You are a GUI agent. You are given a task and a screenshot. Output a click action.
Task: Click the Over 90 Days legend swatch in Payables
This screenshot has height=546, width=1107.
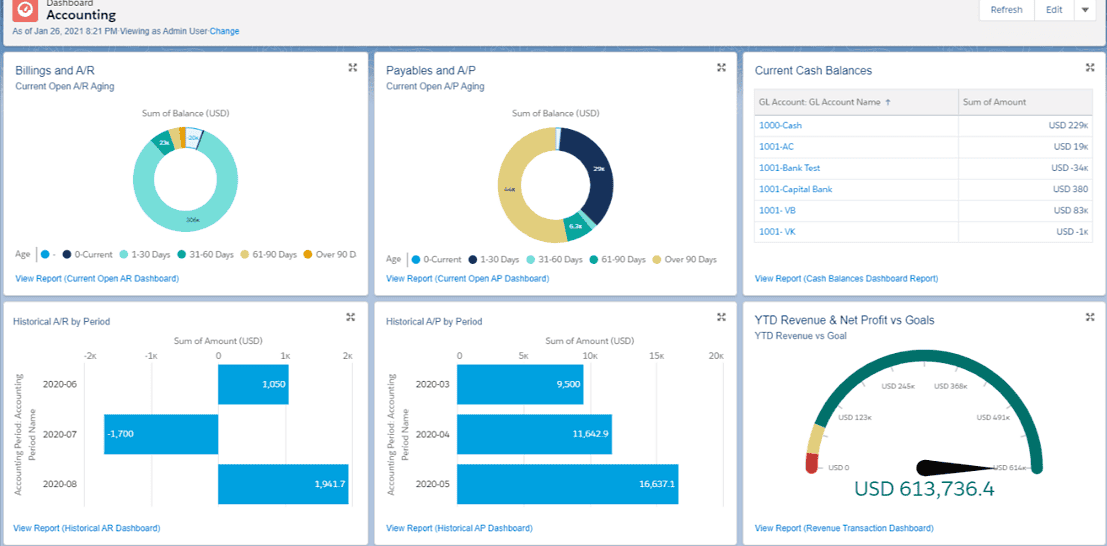pos(658,260)
